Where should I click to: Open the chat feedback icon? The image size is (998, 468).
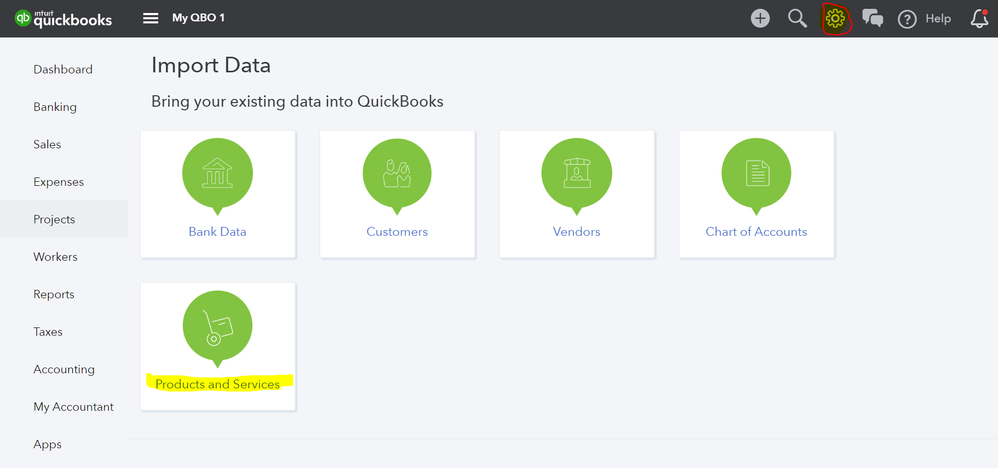click(873, 18)
